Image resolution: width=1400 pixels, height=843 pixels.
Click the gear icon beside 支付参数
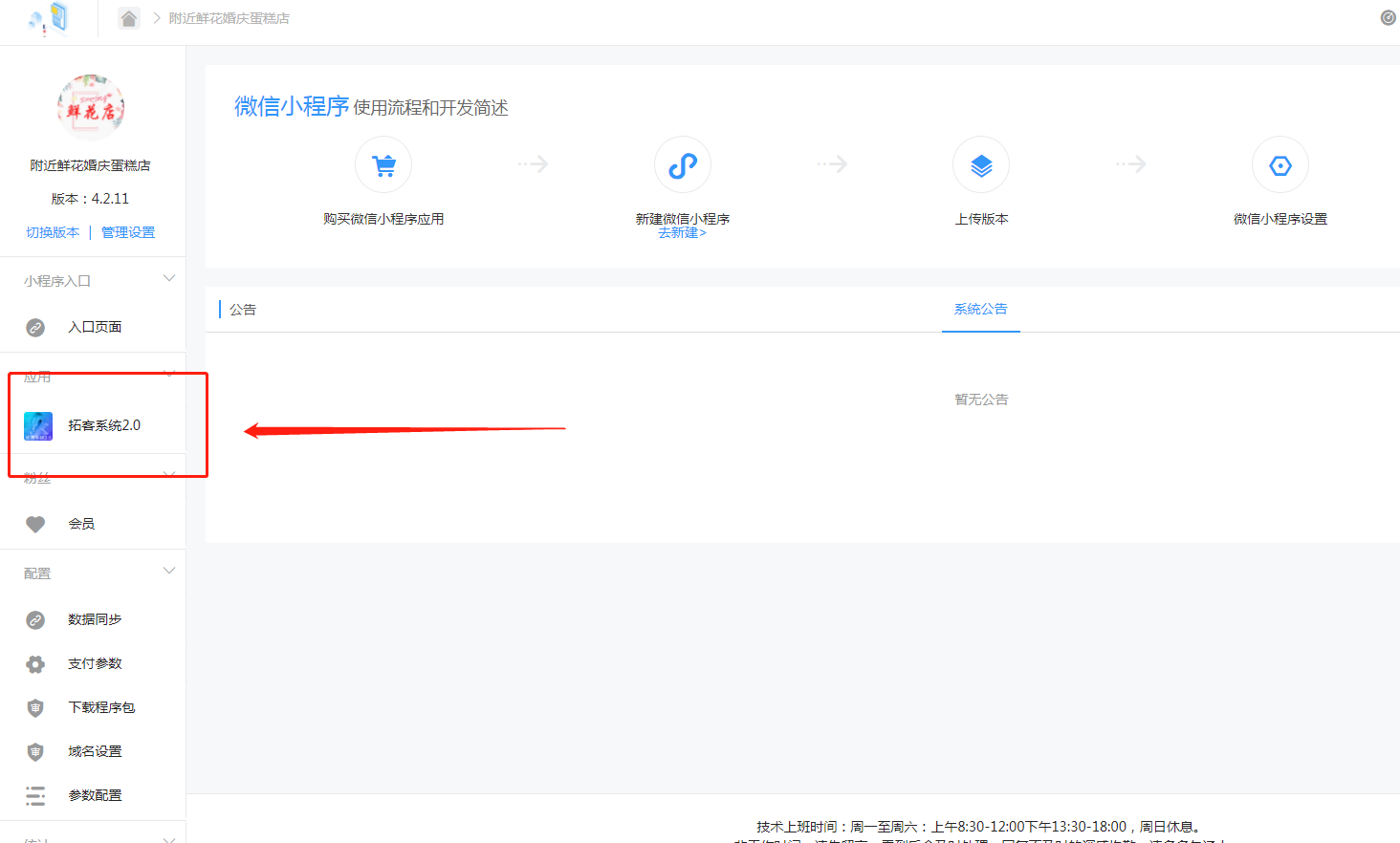coord(35,663)
